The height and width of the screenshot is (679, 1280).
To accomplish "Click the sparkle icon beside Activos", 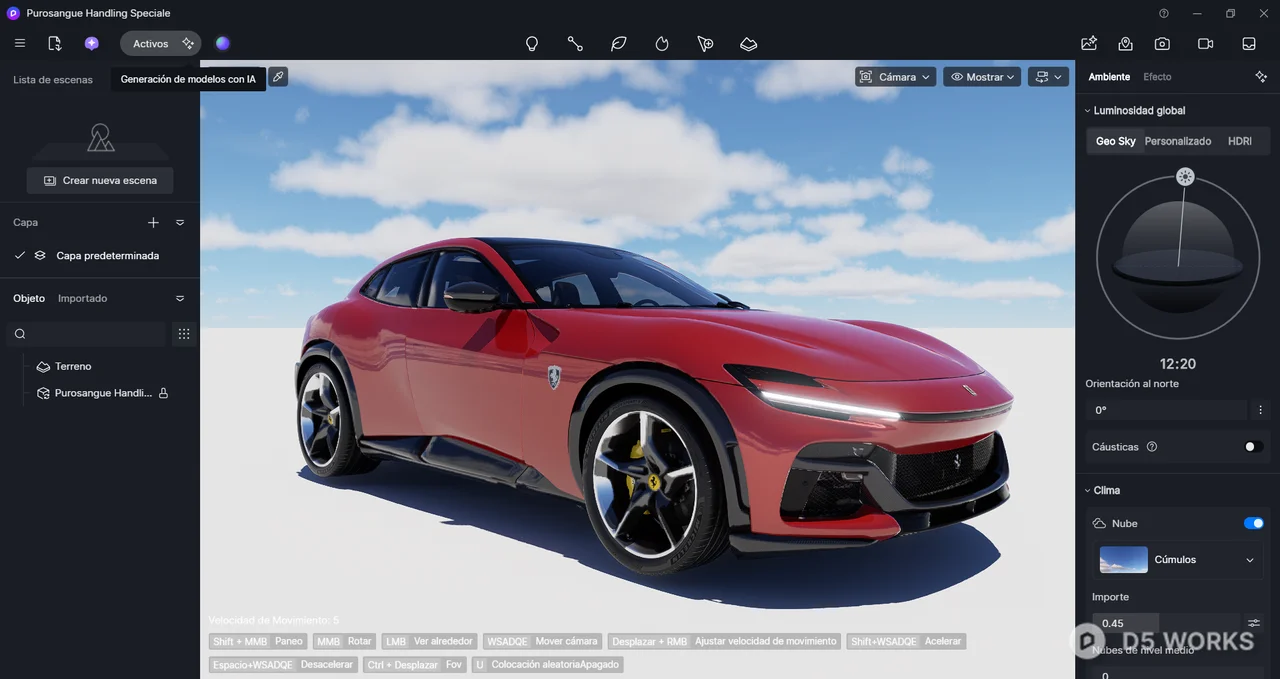I will pyautogui.click(x=188, y=43).
